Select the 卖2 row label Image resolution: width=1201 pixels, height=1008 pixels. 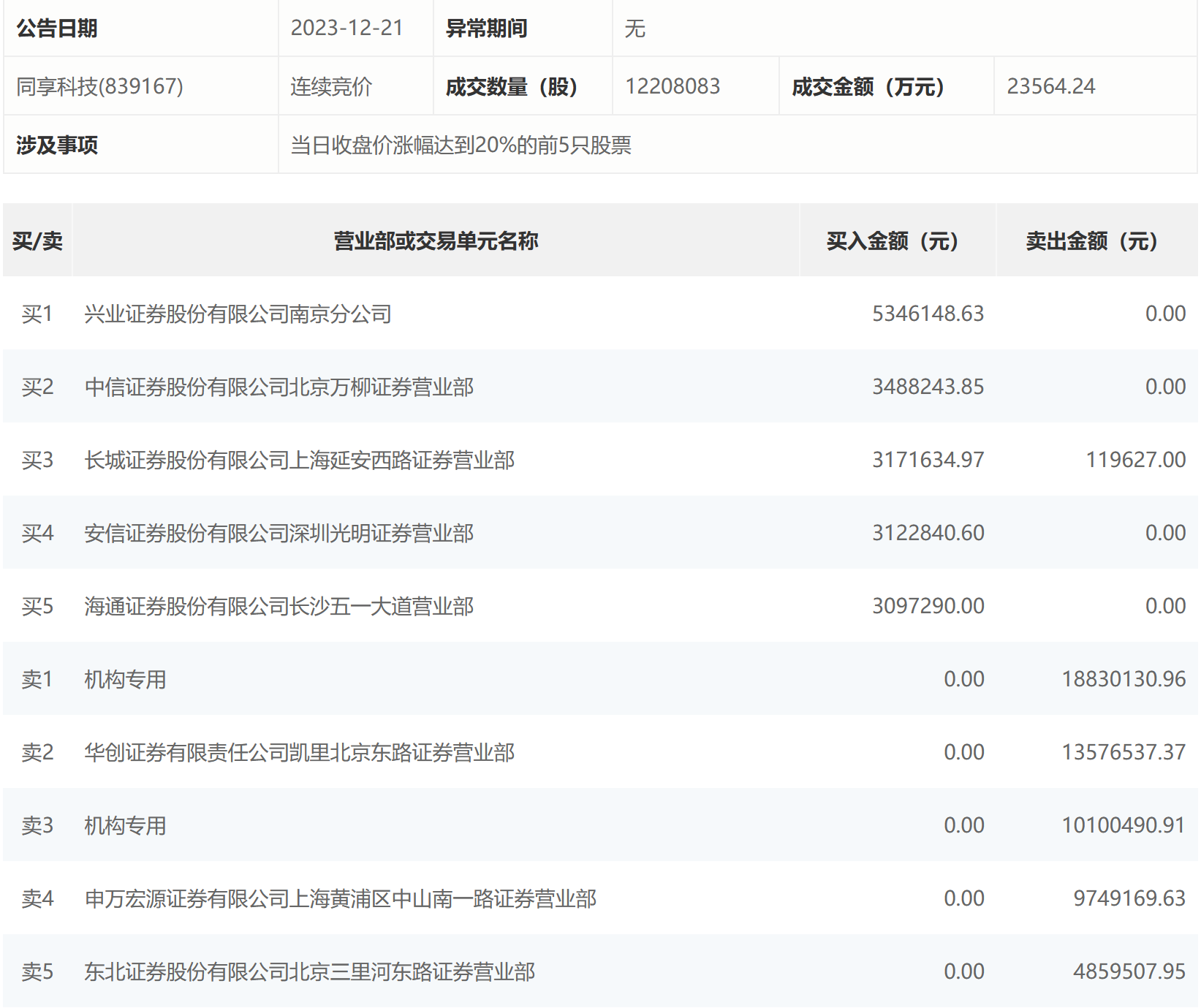click(37, 752)
